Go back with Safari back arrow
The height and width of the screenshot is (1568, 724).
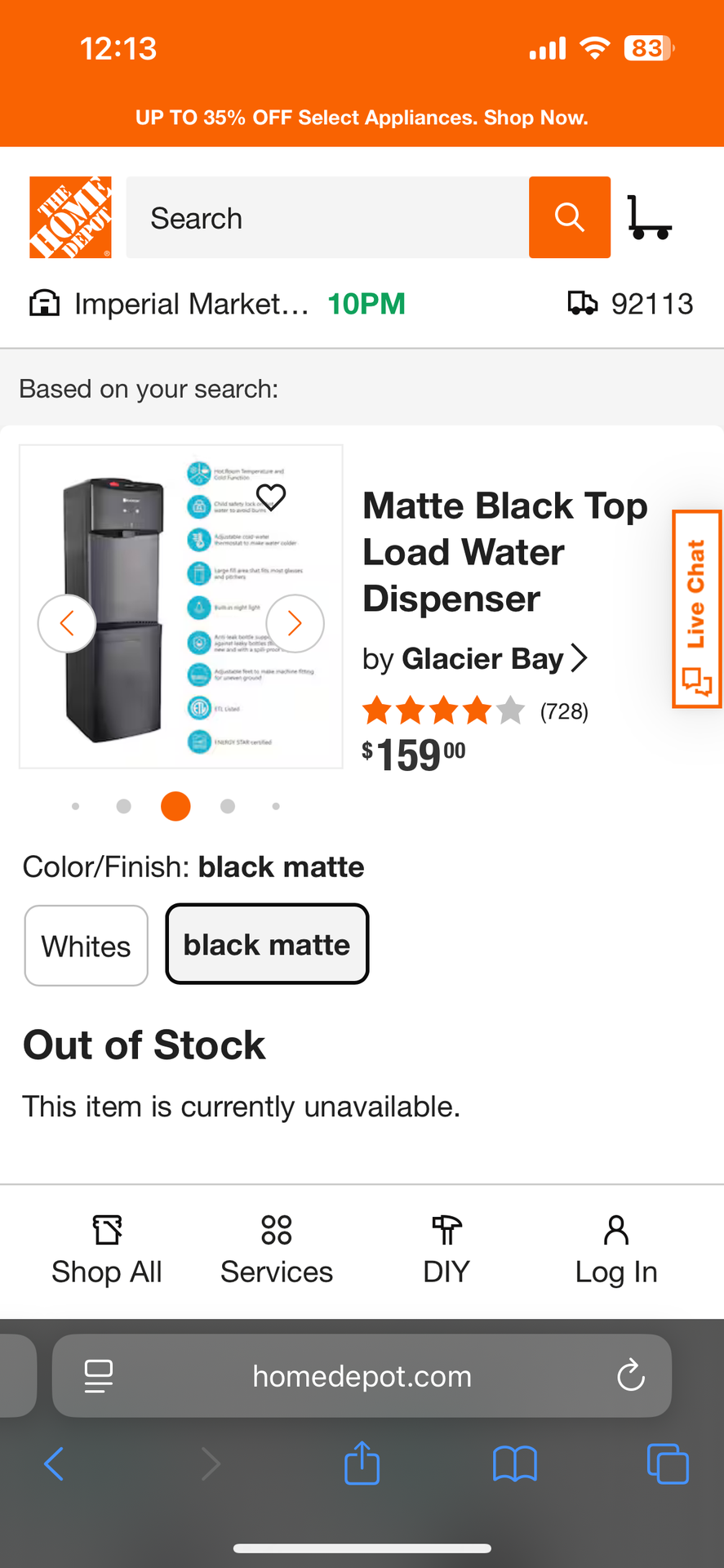[54, 1463]
